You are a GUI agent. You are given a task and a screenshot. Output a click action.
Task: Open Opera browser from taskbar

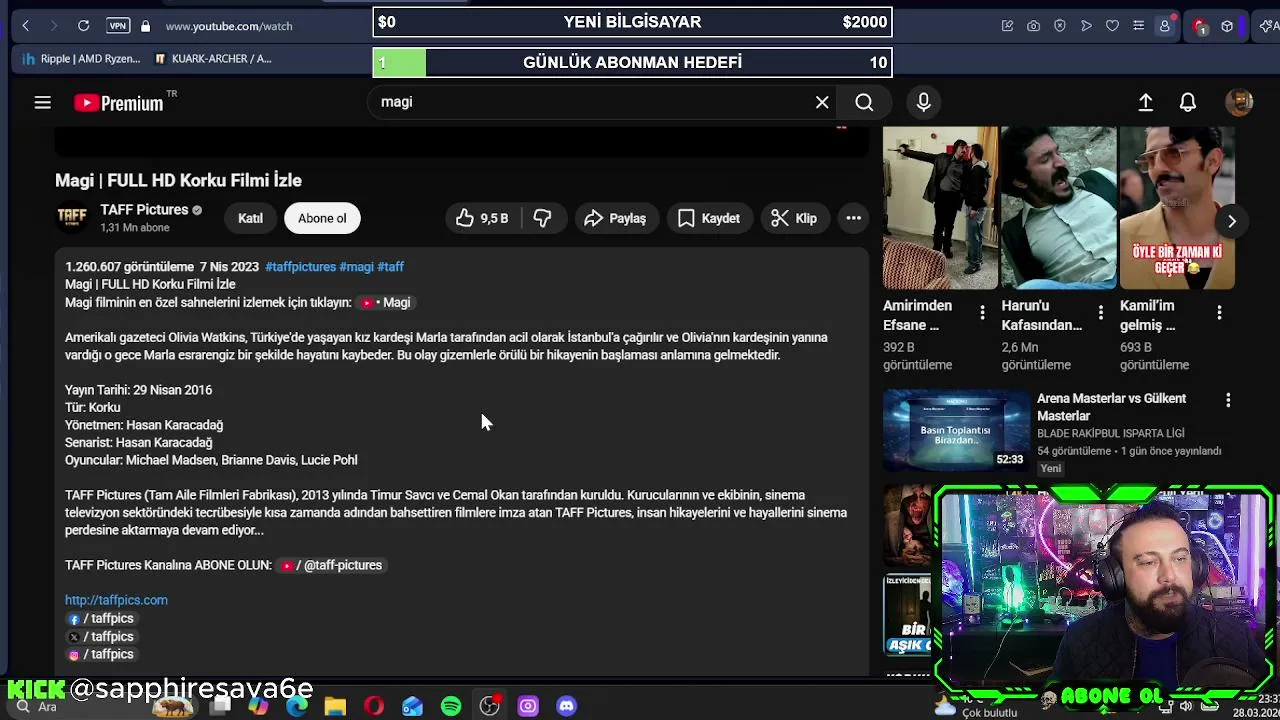374,707
